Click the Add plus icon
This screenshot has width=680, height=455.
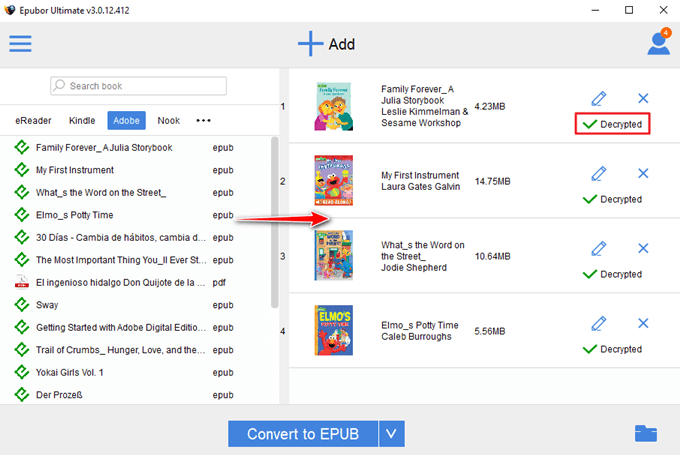point(311,44)
